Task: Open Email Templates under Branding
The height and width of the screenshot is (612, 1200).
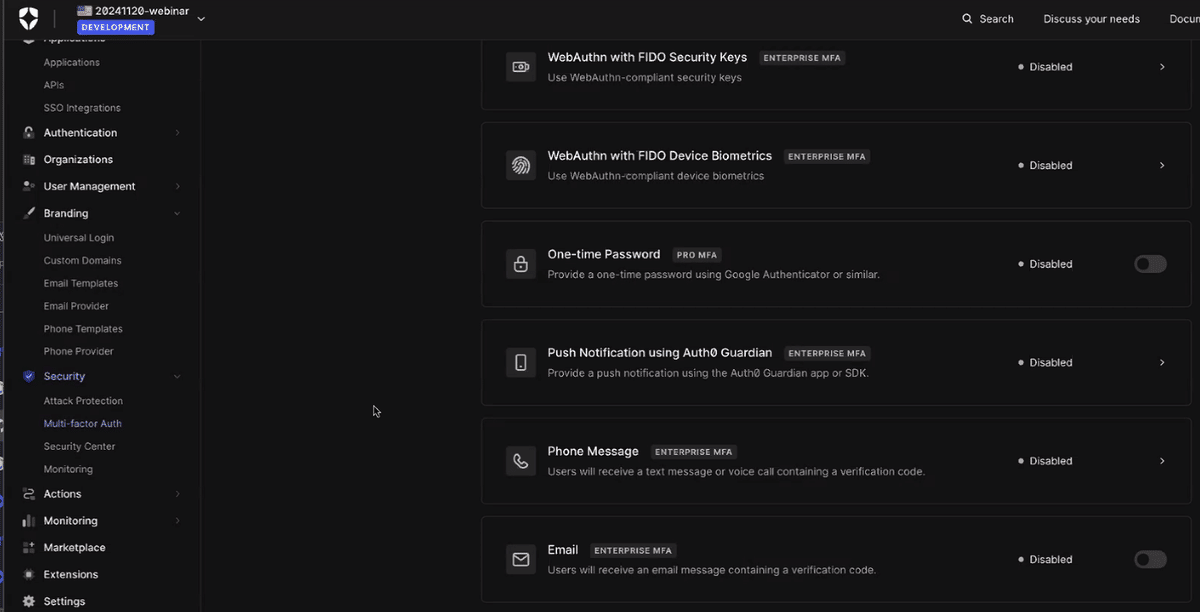Action: (81, 284)
